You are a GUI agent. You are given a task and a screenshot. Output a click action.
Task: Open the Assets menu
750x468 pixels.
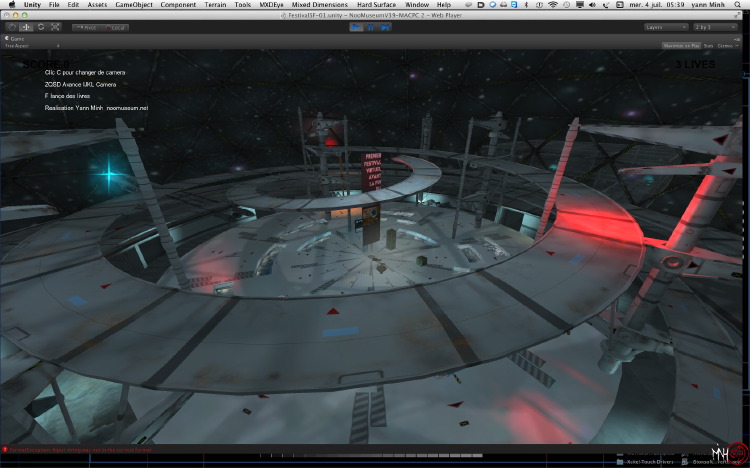(97, 4)
